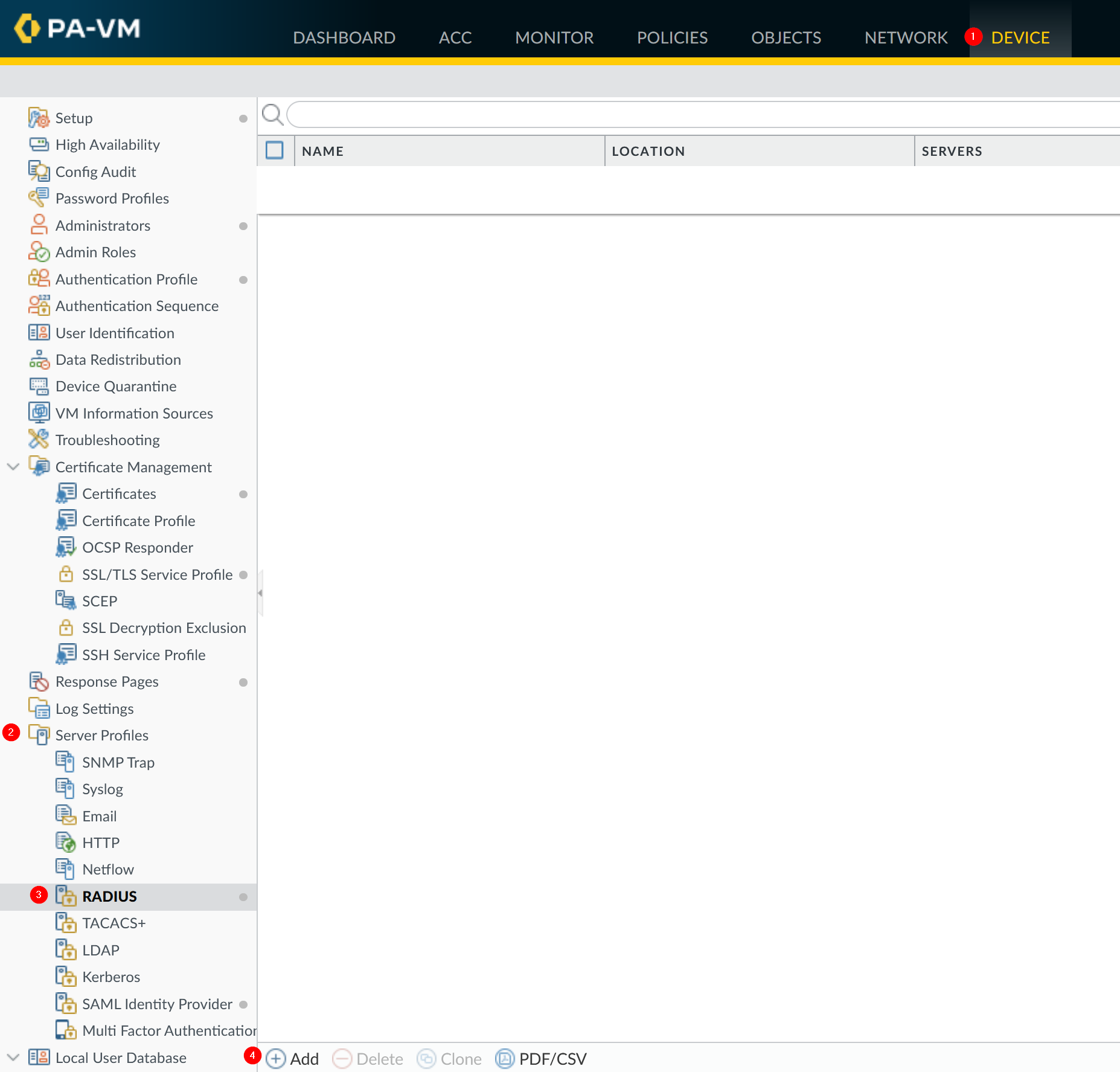The image size is (1120, 1072).
Task: Click the SSL/TLS Service Profile lock icon
Action: (x=66, y=574)
